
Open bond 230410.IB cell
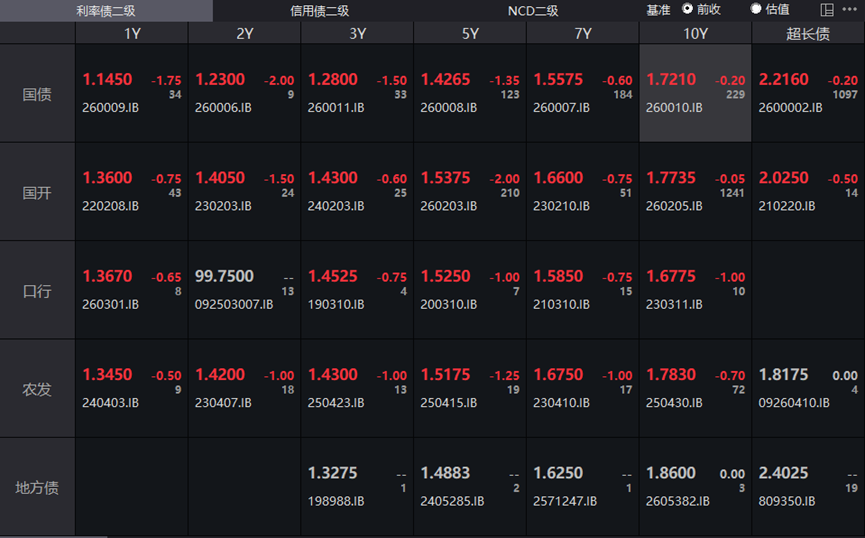coord(583,388)
